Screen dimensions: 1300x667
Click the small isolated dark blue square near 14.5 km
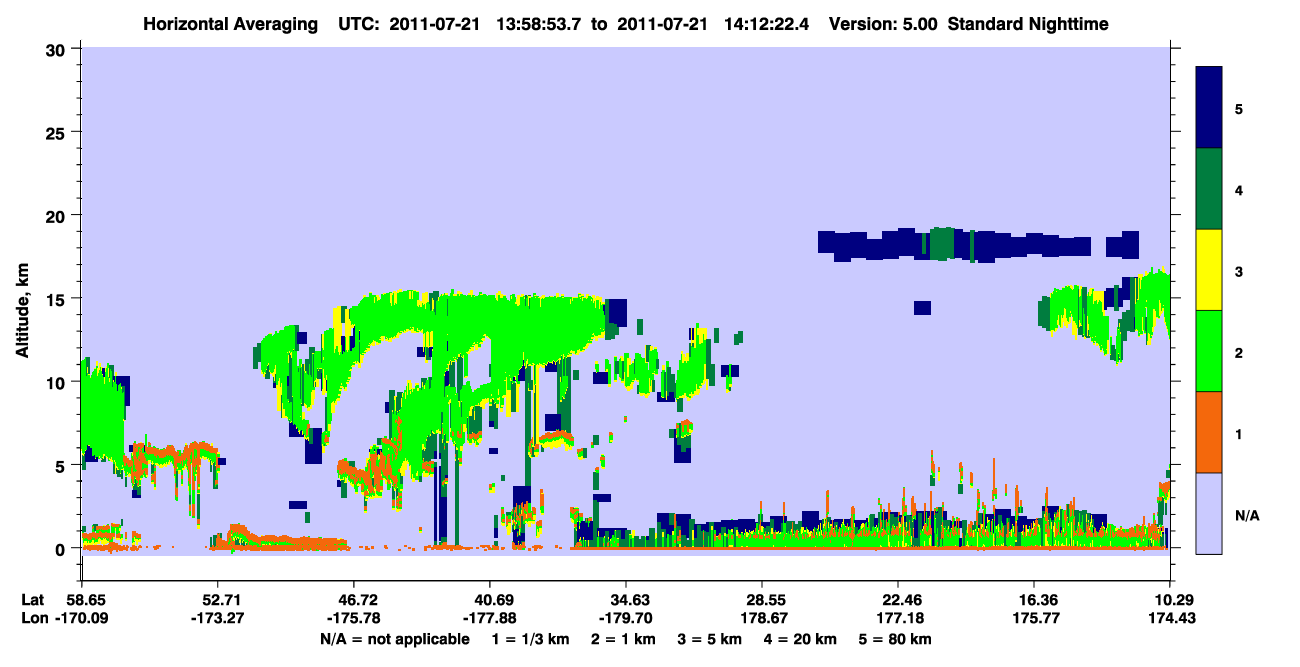(x=922, y=307)
